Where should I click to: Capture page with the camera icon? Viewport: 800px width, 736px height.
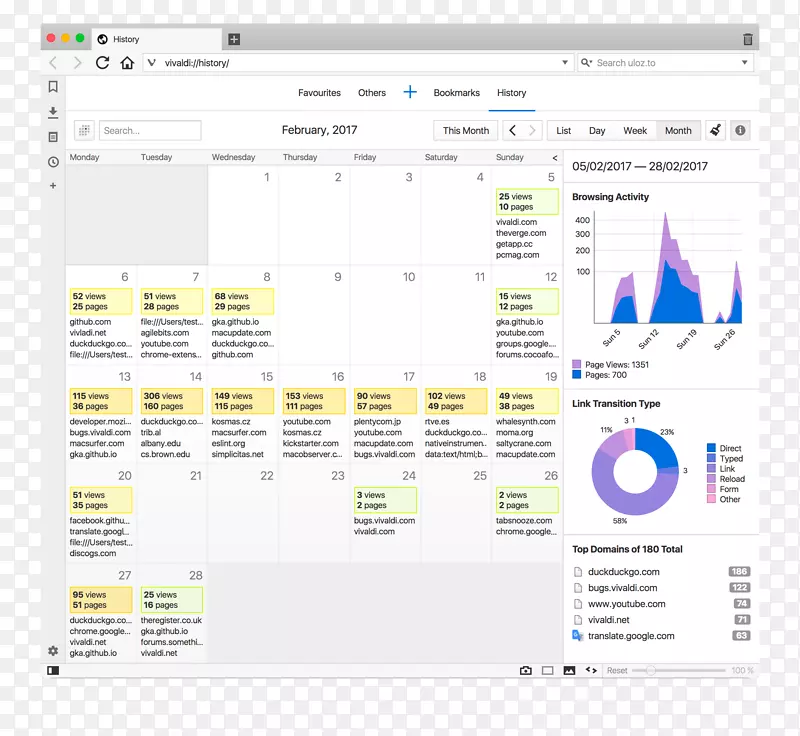pos(526,670)
